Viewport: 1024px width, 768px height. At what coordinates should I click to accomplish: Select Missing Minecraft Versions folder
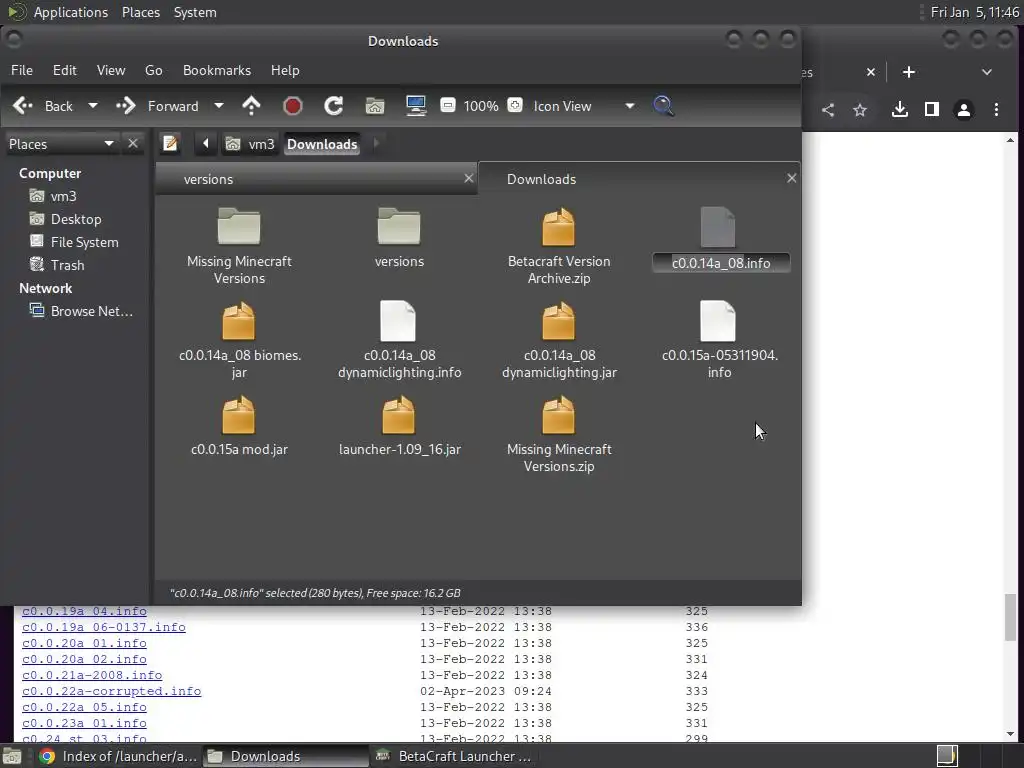(239, 246)
